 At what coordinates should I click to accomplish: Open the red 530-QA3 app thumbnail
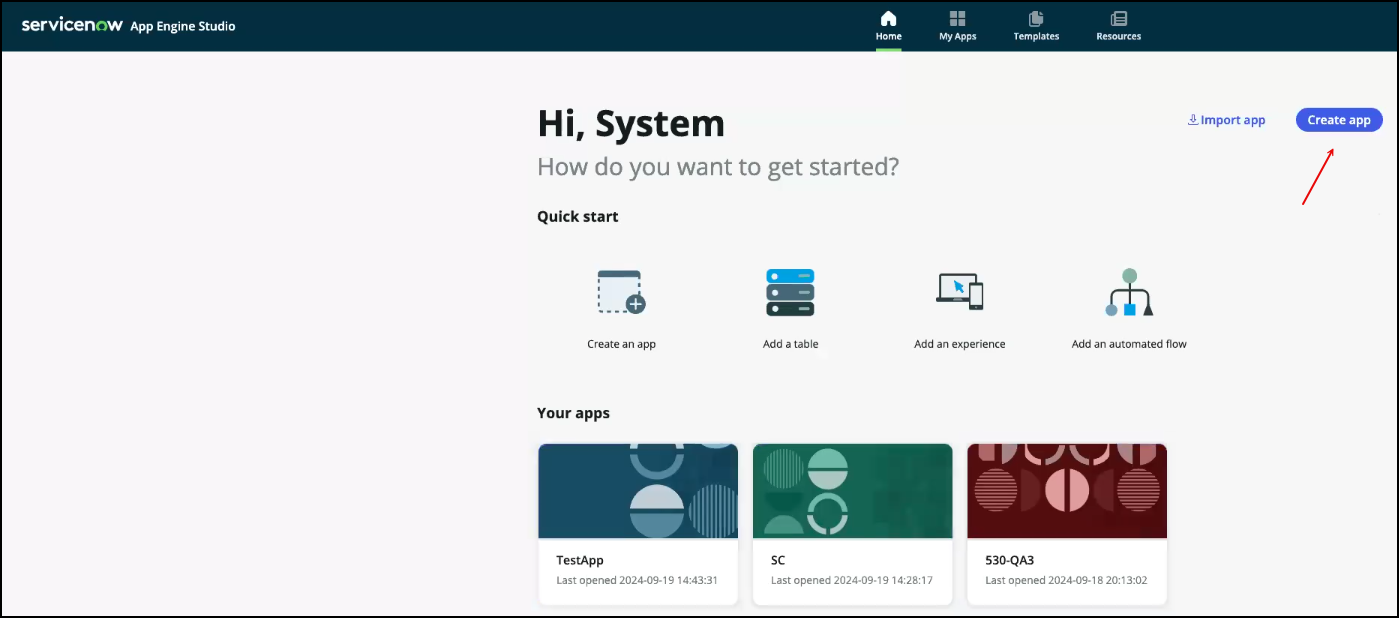click(1066, 491)
